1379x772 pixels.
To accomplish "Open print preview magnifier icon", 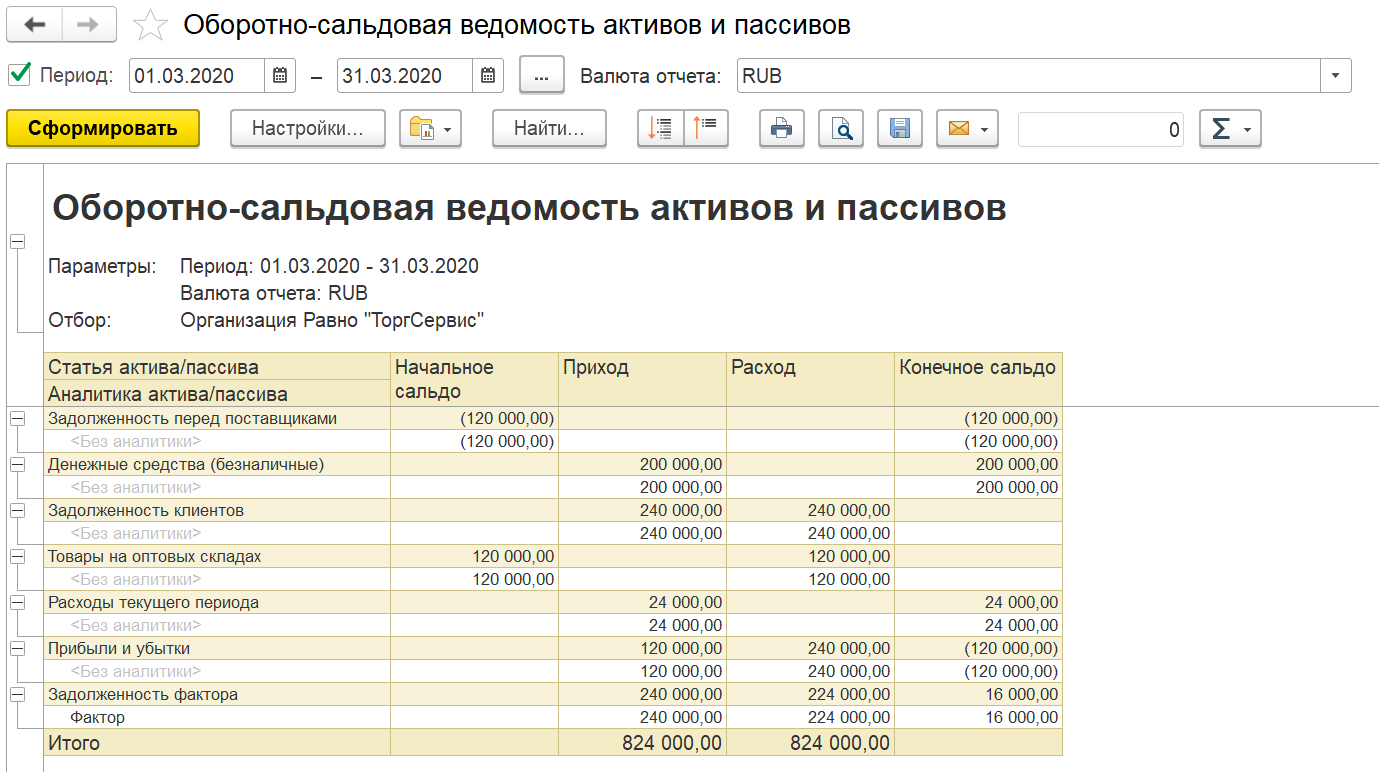I will [841, 129].
